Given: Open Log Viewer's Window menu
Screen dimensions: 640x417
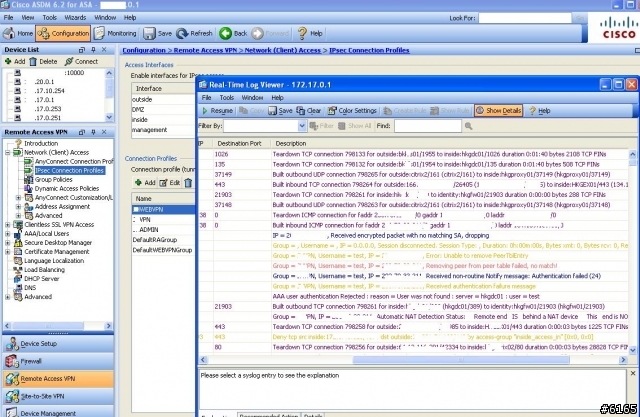Looking at the screenshot, I should 252,98.
